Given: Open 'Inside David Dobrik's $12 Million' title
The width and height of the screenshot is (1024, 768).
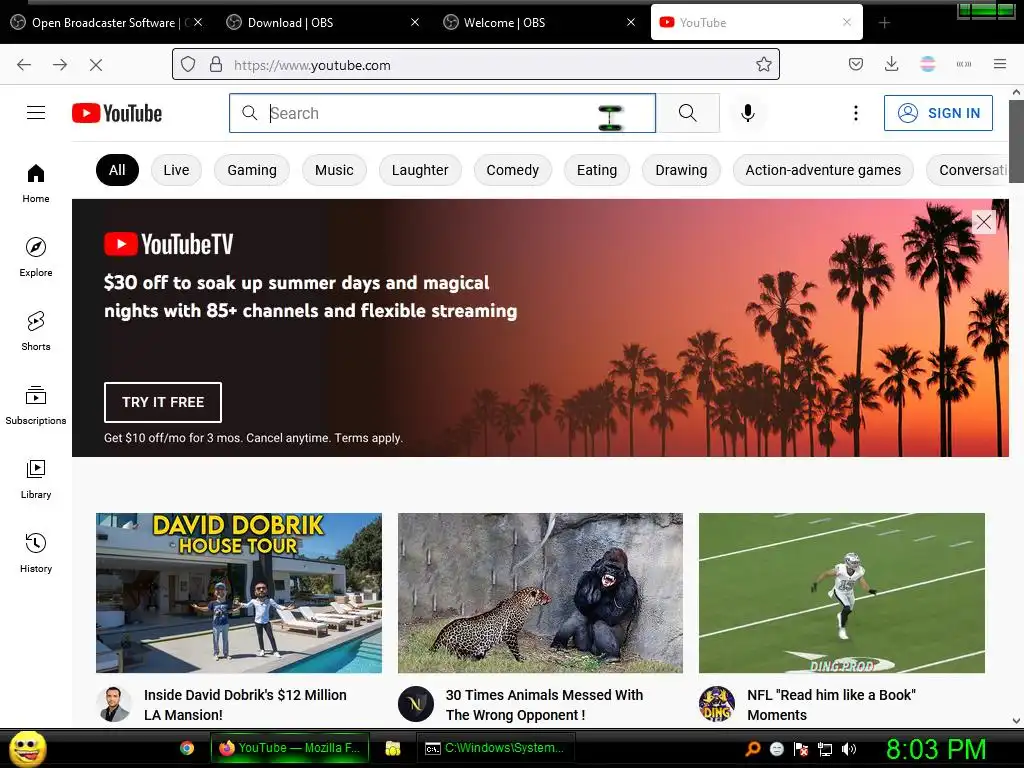Looking at the screenshot, I should [245, 705].
